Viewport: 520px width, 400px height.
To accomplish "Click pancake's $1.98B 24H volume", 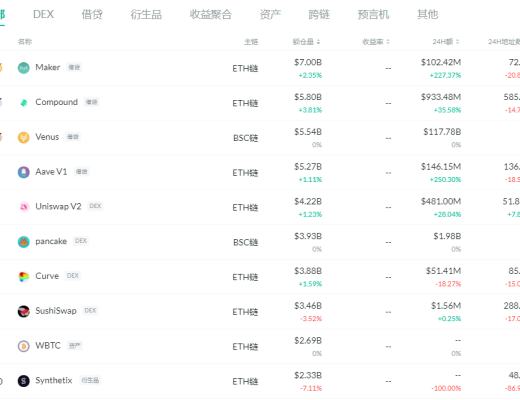I will point(447,236).
